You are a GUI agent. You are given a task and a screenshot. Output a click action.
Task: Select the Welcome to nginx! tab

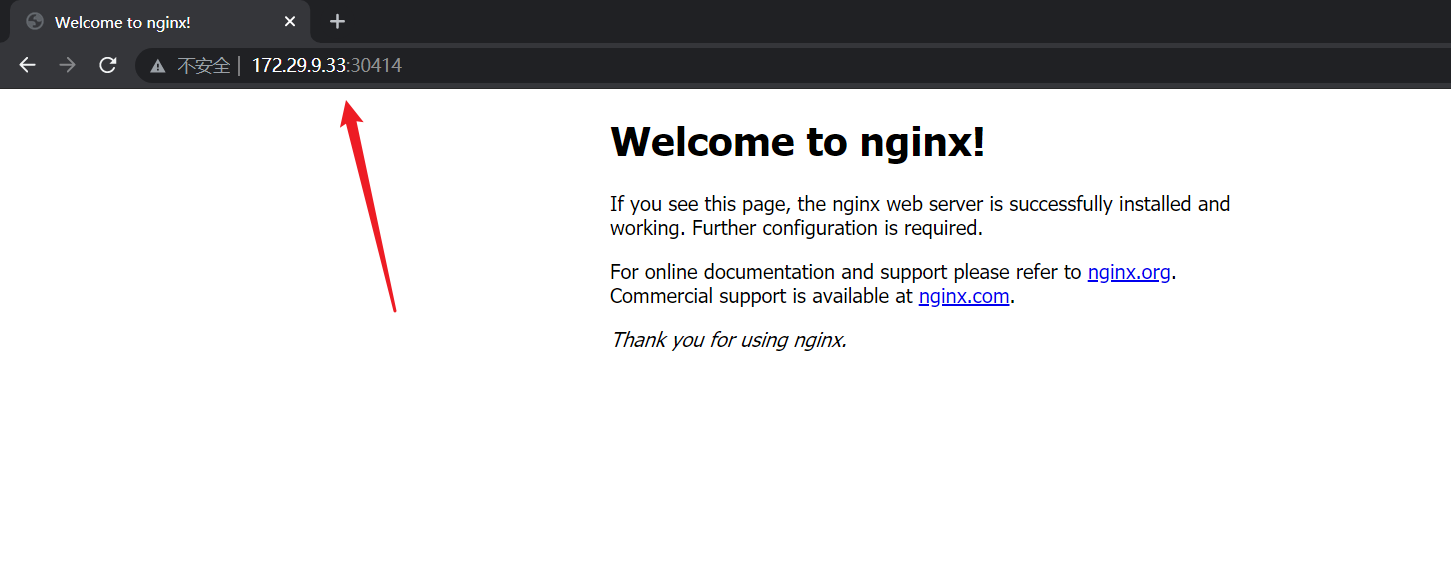tap(160, 21)
